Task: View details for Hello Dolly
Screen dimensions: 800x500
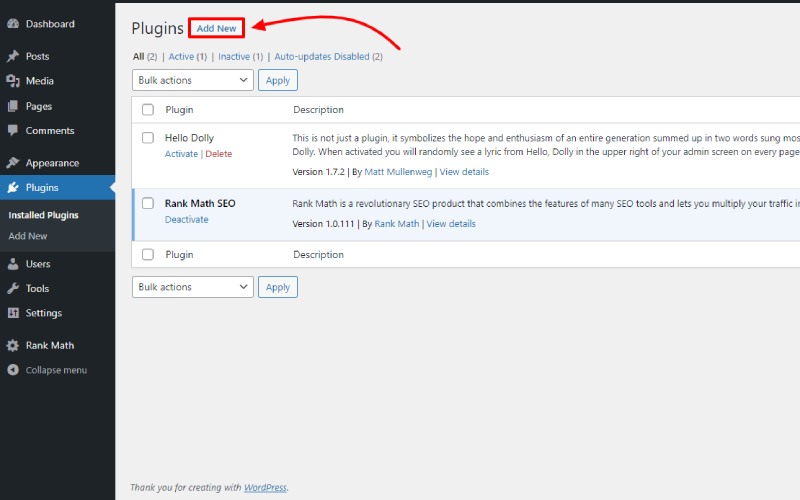Action: coord(464,172)
